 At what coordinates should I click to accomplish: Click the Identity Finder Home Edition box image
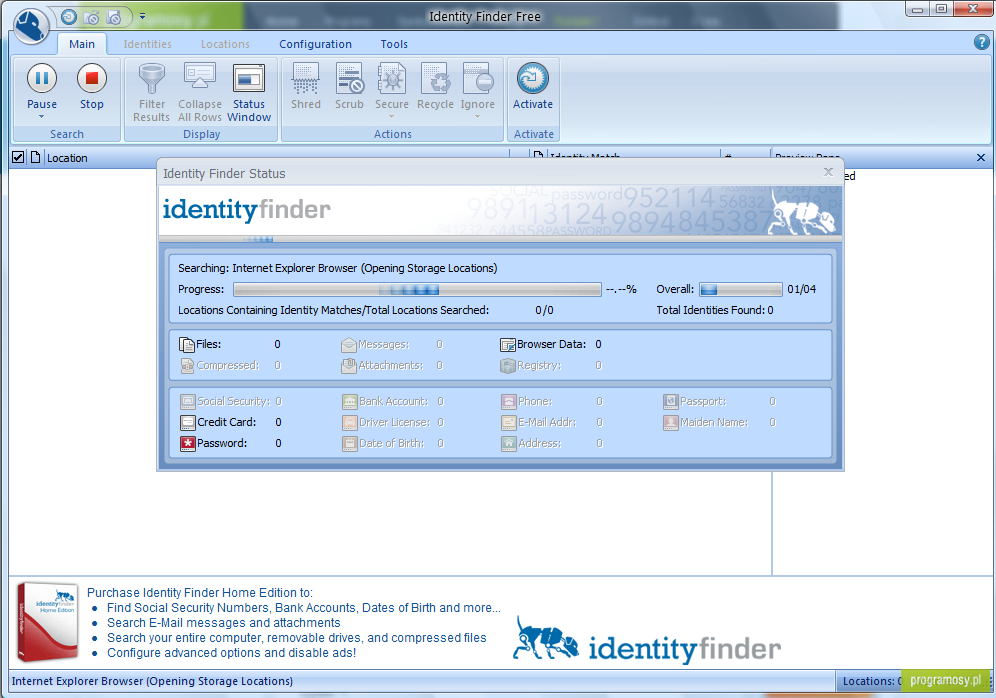pos(48,622)
